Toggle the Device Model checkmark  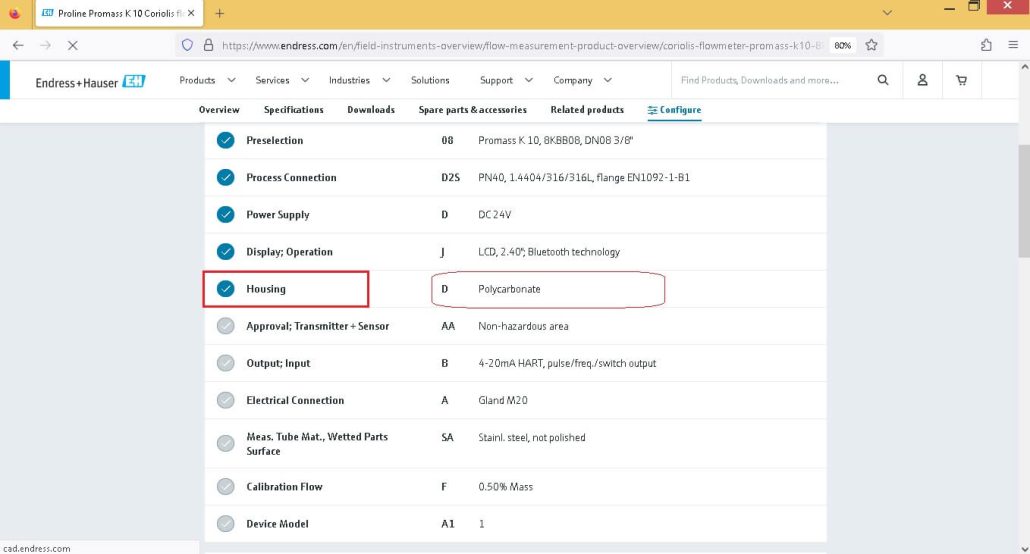click(x=225, y=524)
